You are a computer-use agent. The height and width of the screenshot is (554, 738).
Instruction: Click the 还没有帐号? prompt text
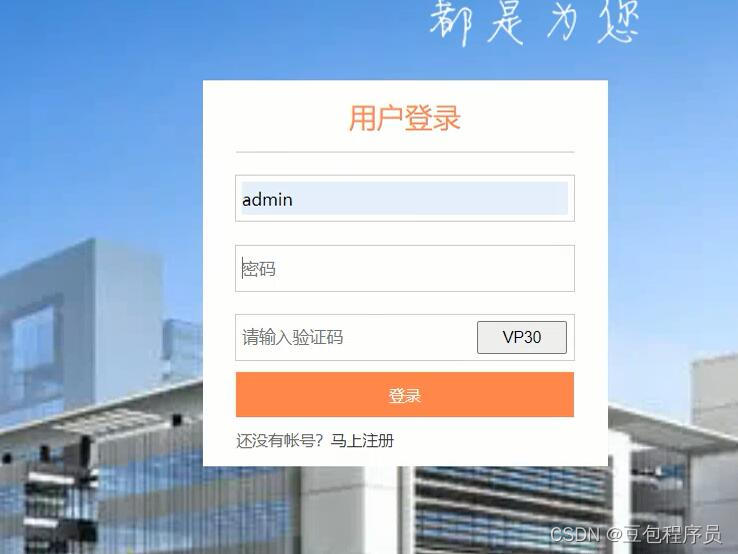pos(280,441)
